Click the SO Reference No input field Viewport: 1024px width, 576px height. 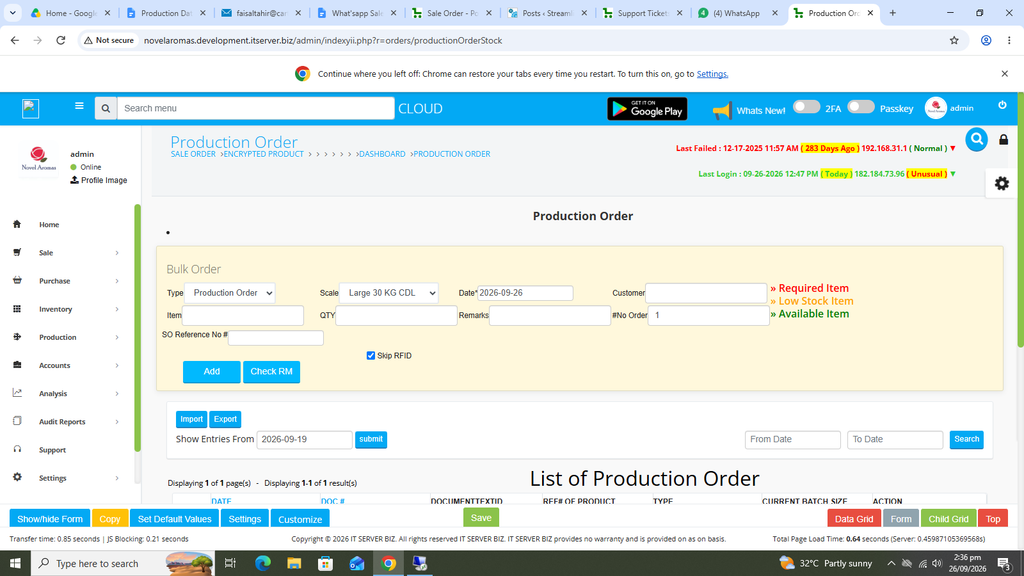coord(276,338)
